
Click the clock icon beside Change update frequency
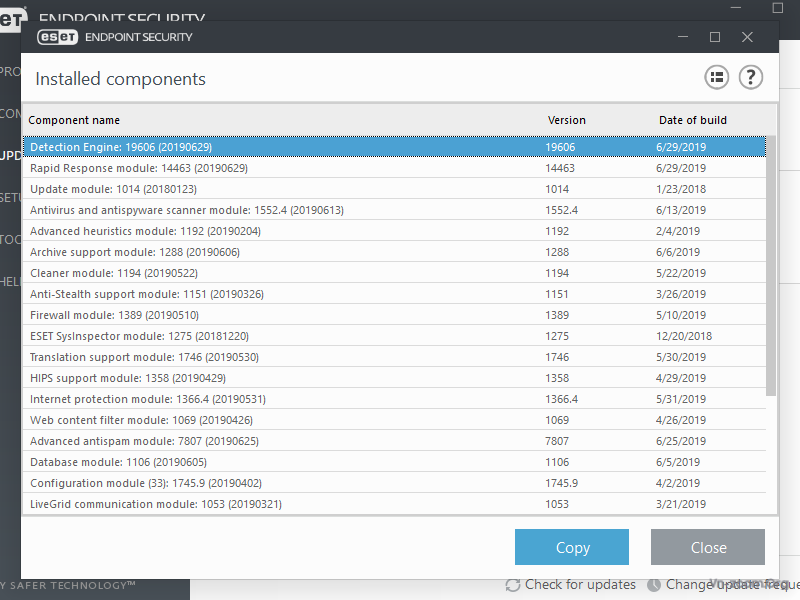click(x=654, y=585)
